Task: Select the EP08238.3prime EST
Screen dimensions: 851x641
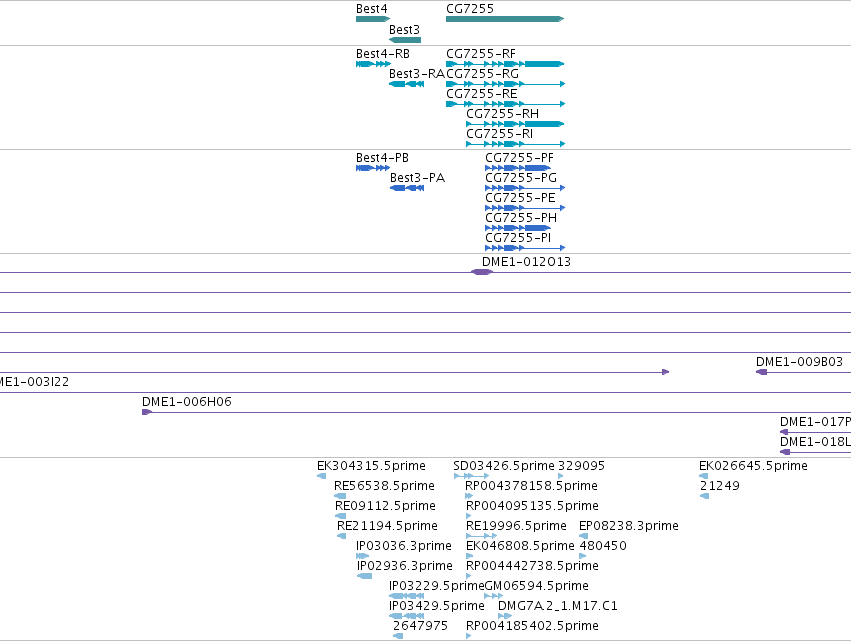Action: [583, 536]
